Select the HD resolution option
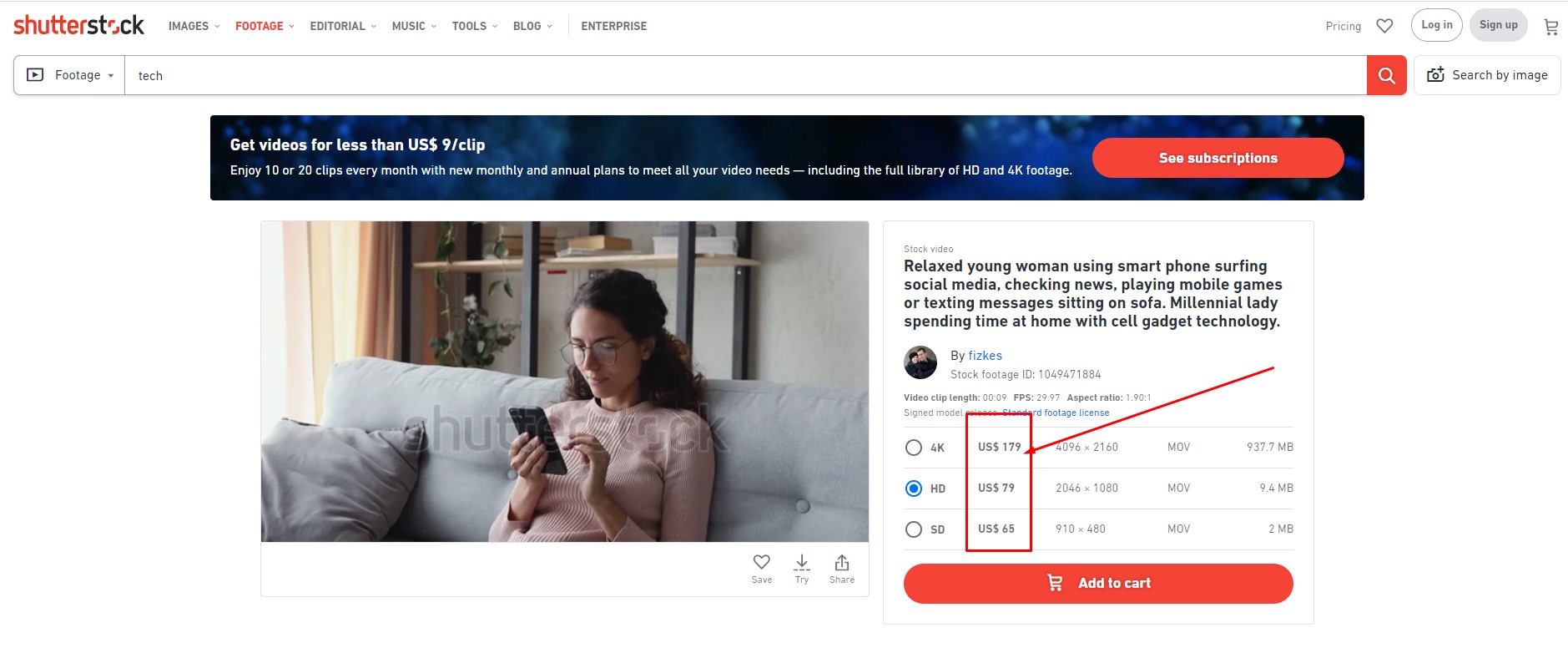 coord(914,488)
